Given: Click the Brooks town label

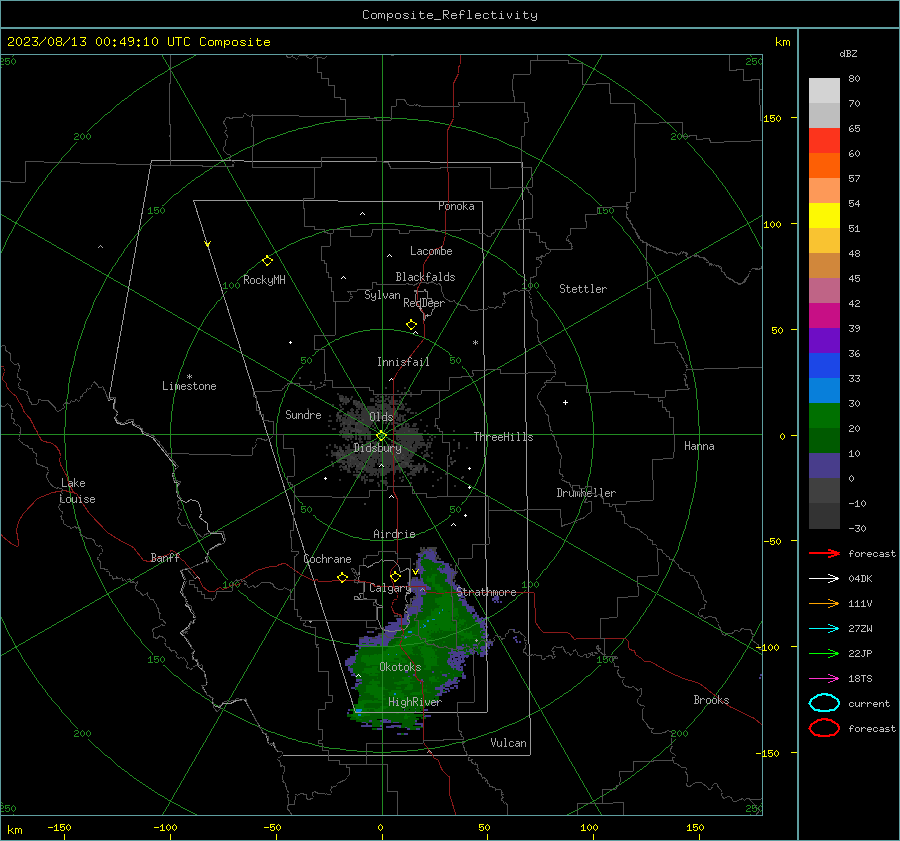Looking at the screenshot, I should tap(711, 700).
